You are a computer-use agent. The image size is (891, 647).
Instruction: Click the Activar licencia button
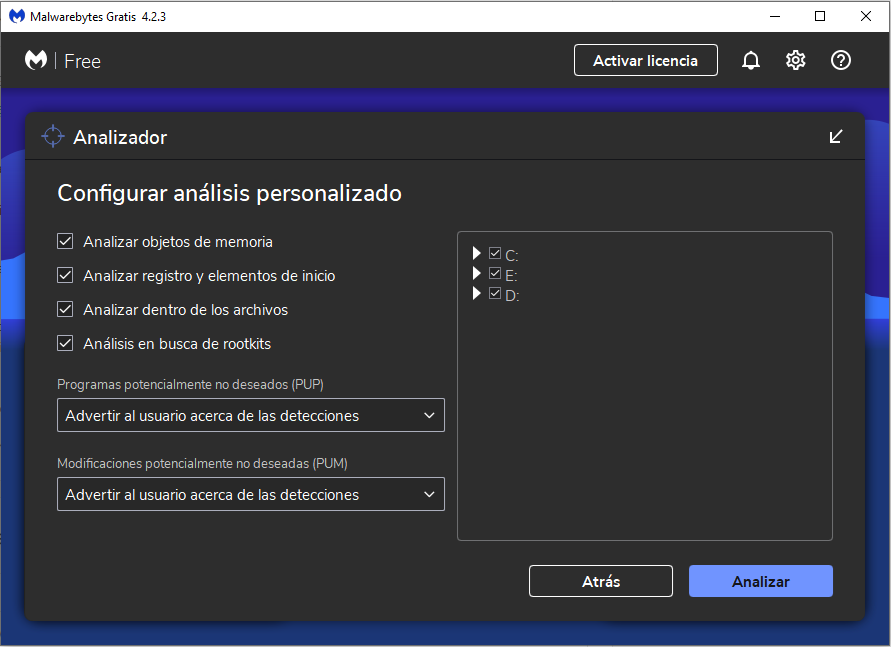click(646, 60)
